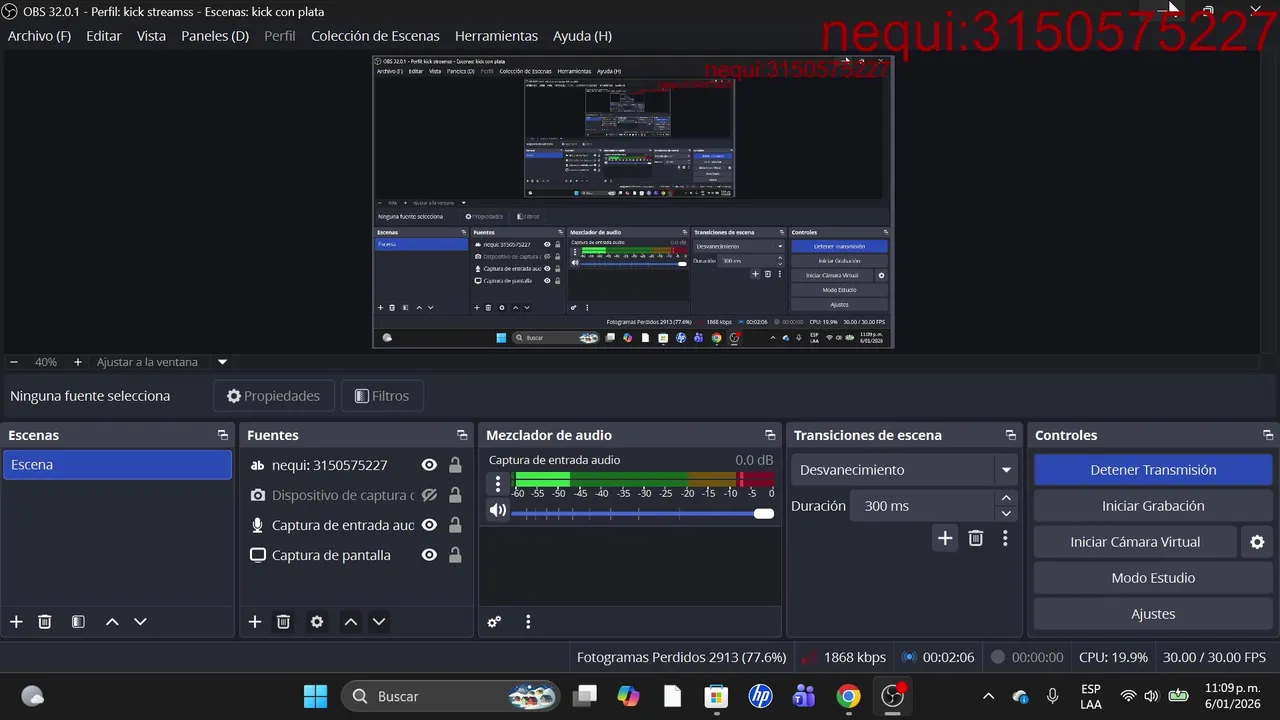Open Editar menu
Image resolution: width=1280 pixels, height=720 pixels.
(104, 36)
